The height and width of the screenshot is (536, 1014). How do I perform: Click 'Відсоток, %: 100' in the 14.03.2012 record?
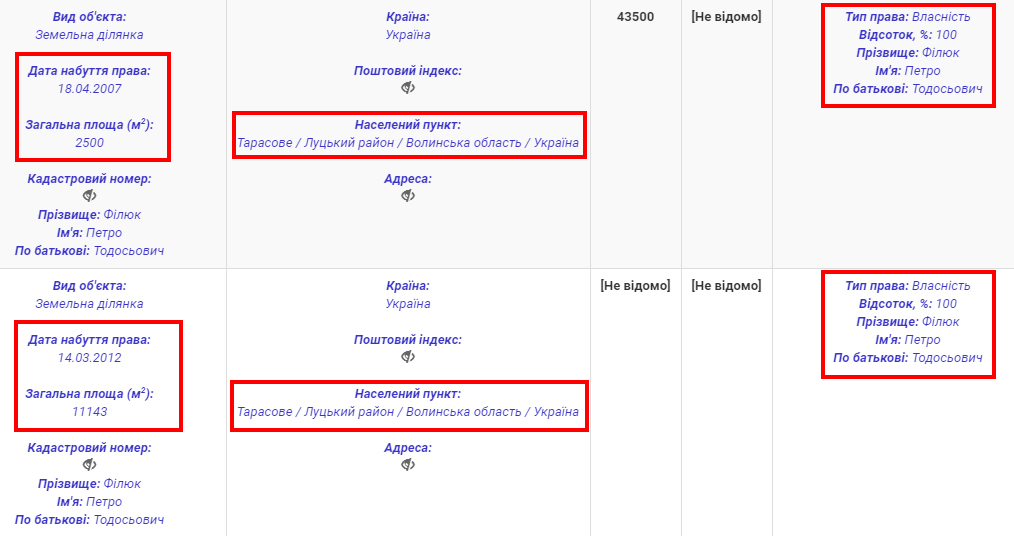click(908, 304)
